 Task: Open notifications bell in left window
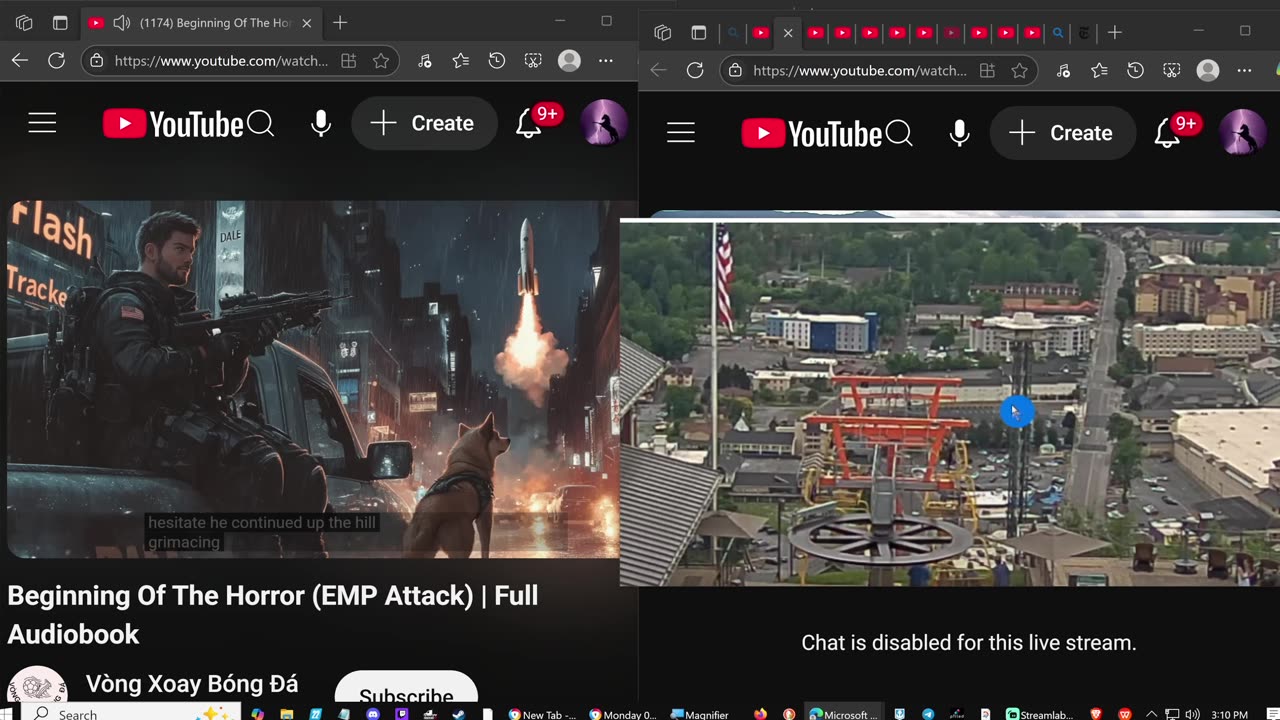pyautogui.click(x=528, y=124)
